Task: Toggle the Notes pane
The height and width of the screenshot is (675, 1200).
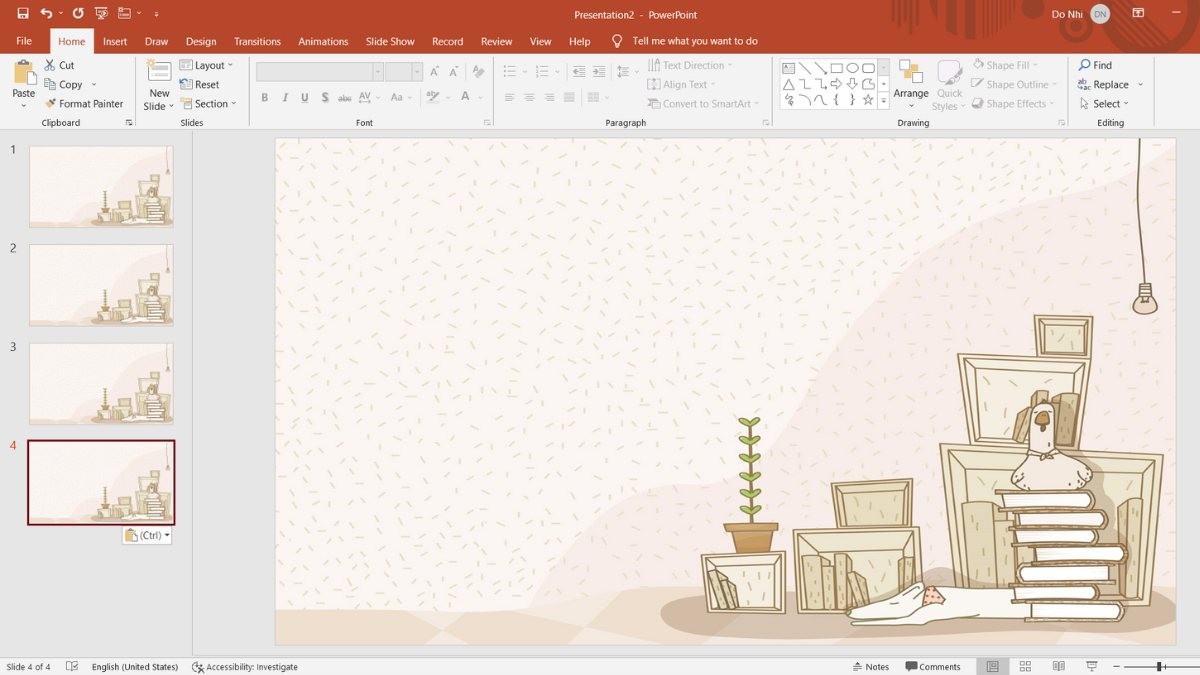Action: click(x=871, y=667)
